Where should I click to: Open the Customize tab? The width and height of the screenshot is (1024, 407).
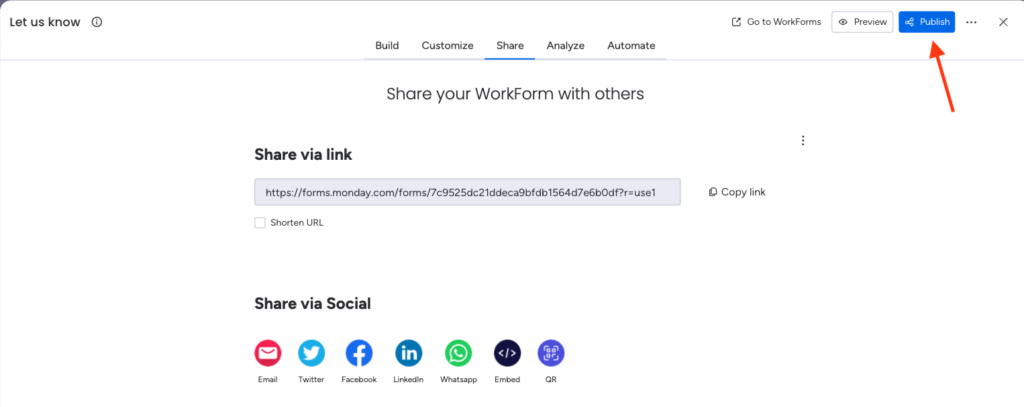[447, 45]
